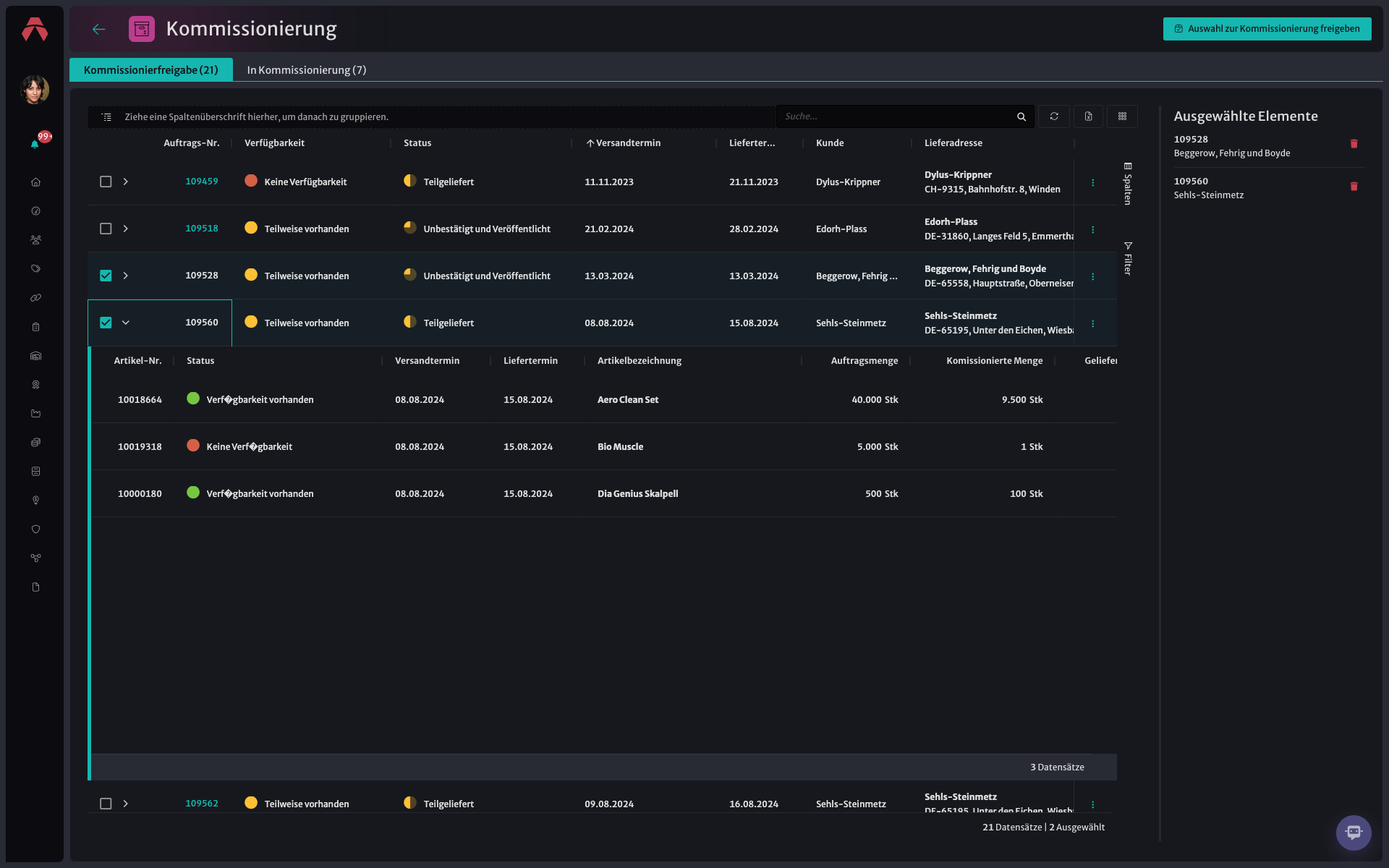Delete 109560 Sehls-Steinmetz from selection
The width and height of the screenshot is (1389, 868).
(x=1354, y=187)
